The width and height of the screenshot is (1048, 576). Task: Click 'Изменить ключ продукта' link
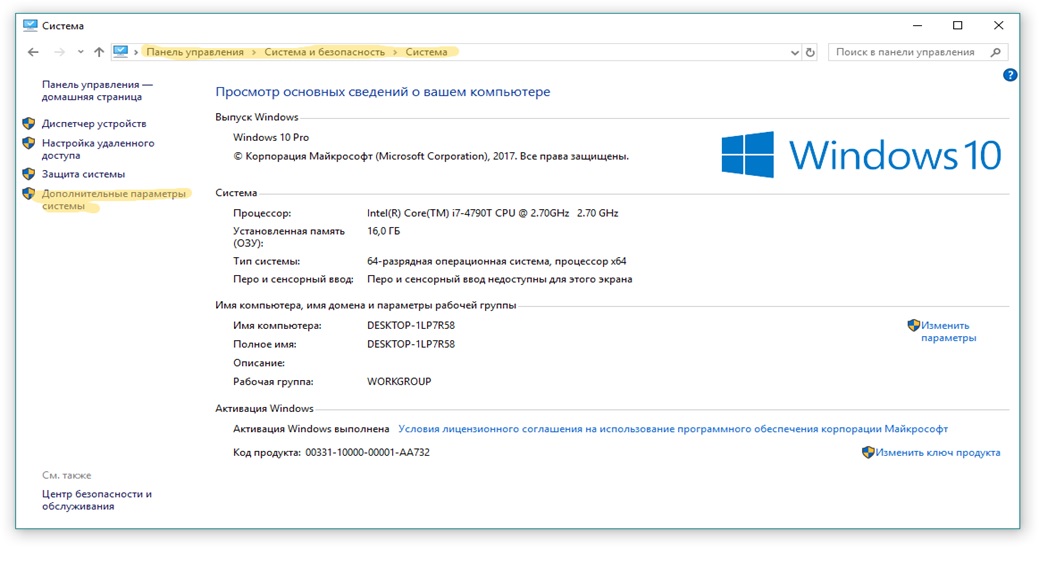tap(938, 452)
